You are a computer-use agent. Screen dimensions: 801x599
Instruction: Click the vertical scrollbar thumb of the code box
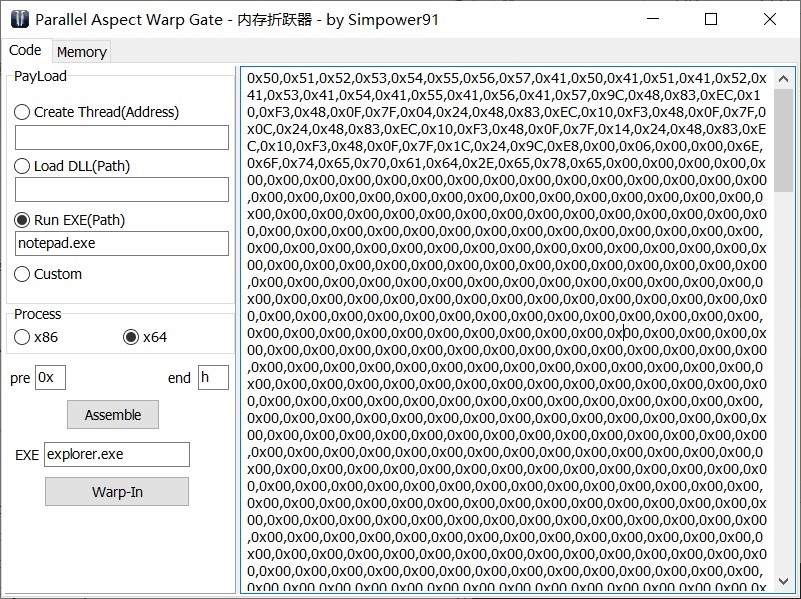point(784,140)
